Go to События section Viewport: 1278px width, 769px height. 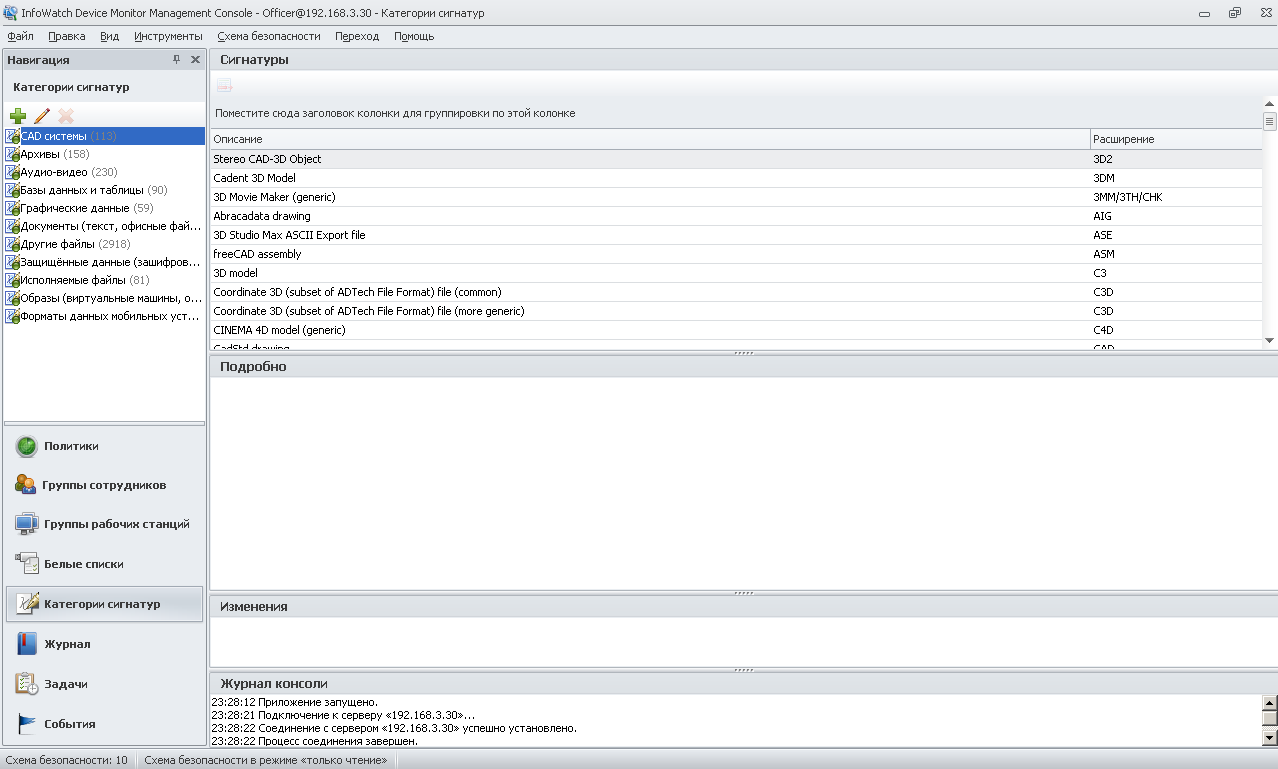pyautogui.click(x=104, y=724)
